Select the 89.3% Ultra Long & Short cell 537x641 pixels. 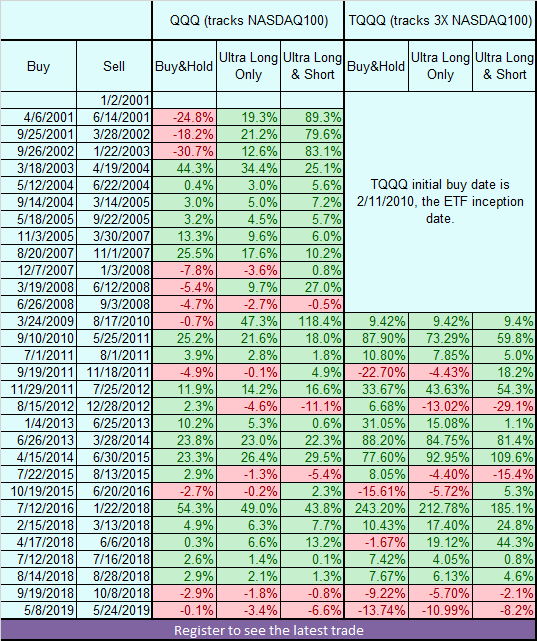tap(312, 117)
